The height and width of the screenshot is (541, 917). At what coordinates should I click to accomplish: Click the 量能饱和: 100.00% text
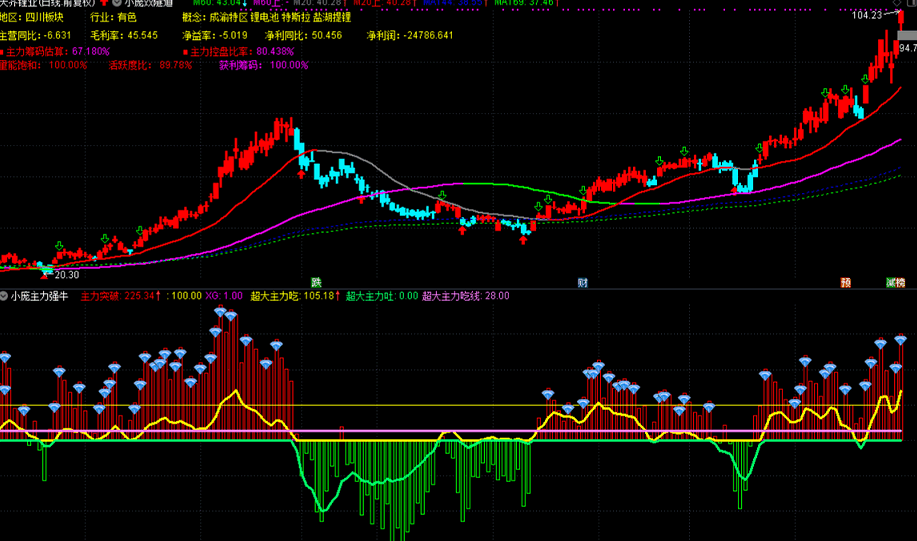(x=43, y=65)
